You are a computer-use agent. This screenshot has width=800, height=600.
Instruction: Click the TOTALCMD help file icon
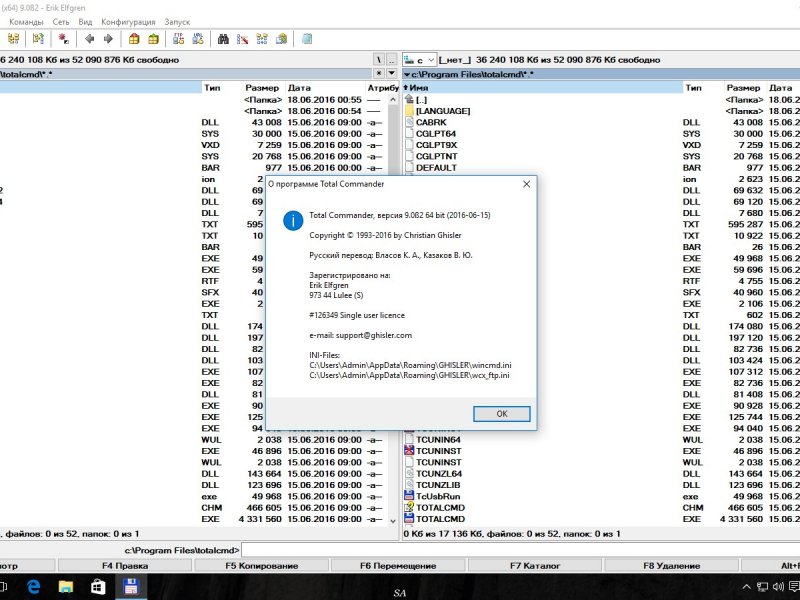[x=409, y=507]
